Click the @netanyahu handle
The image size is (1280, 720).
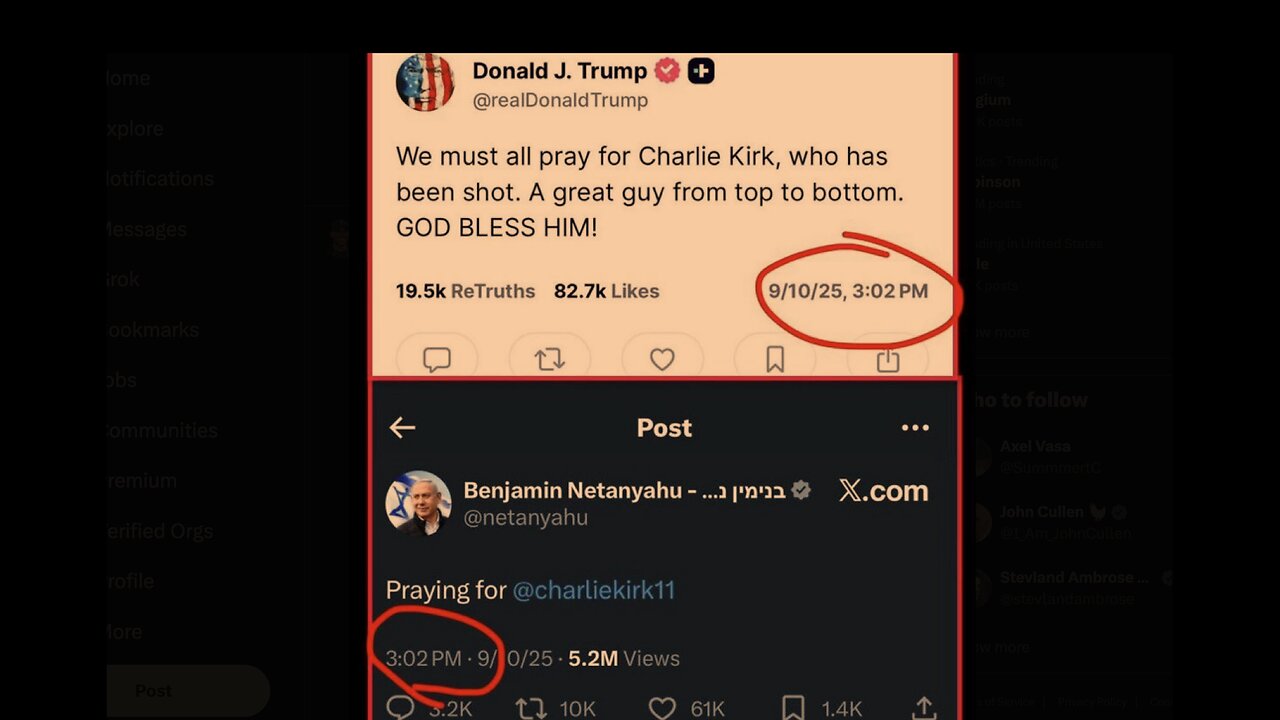(525, 518)
